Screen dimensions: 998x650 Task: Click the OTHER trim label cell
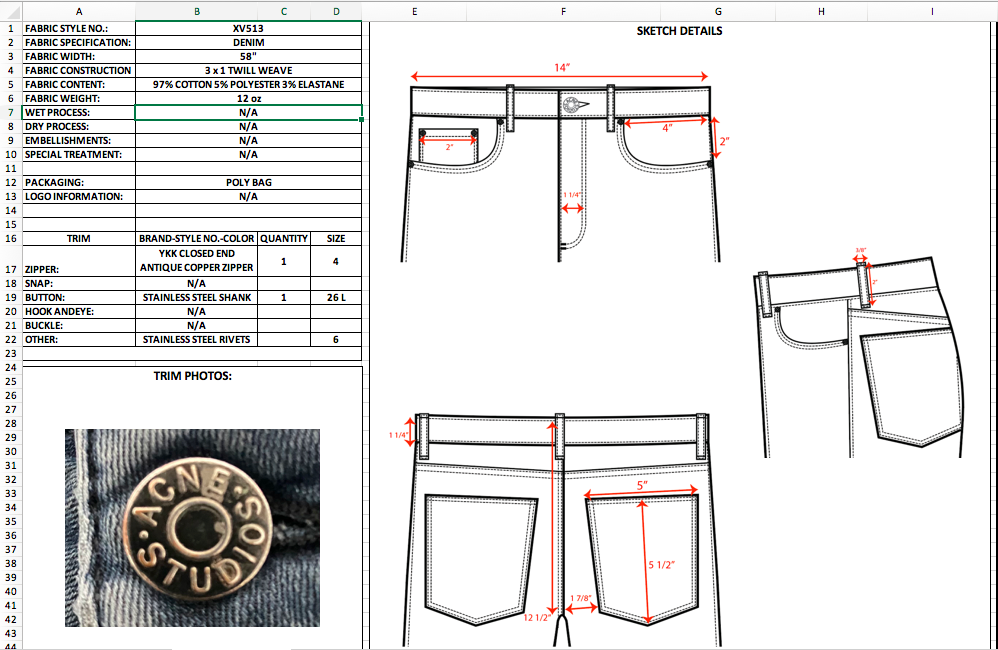pos(79,340)
